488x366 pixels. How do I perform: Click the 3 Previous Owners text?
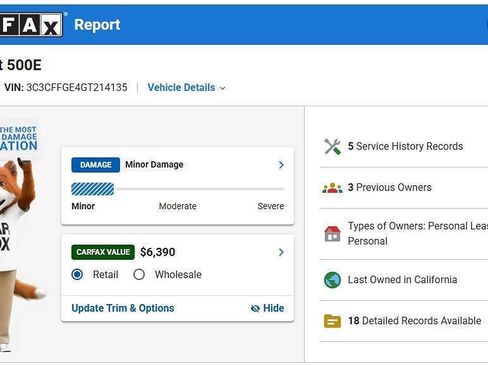click(390, 187)
